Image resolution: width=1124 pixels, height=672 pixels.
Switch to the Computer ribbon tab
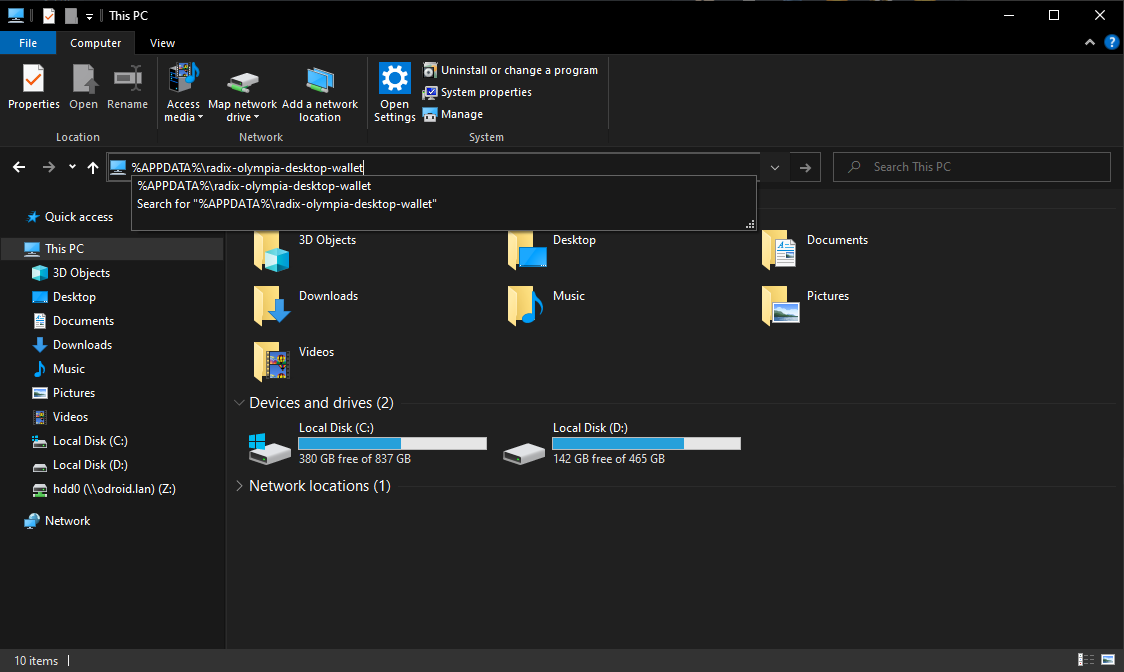(x=95, y=43)
